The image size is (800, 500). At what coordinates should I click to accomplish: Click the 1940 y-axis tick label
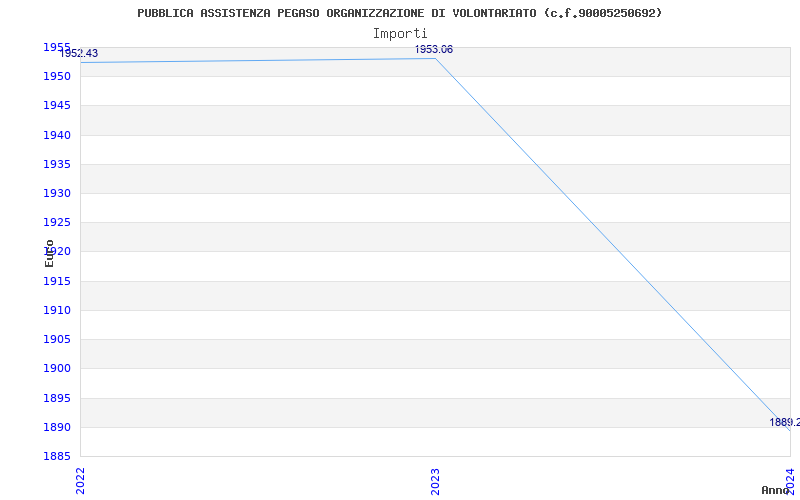[57, 135]
